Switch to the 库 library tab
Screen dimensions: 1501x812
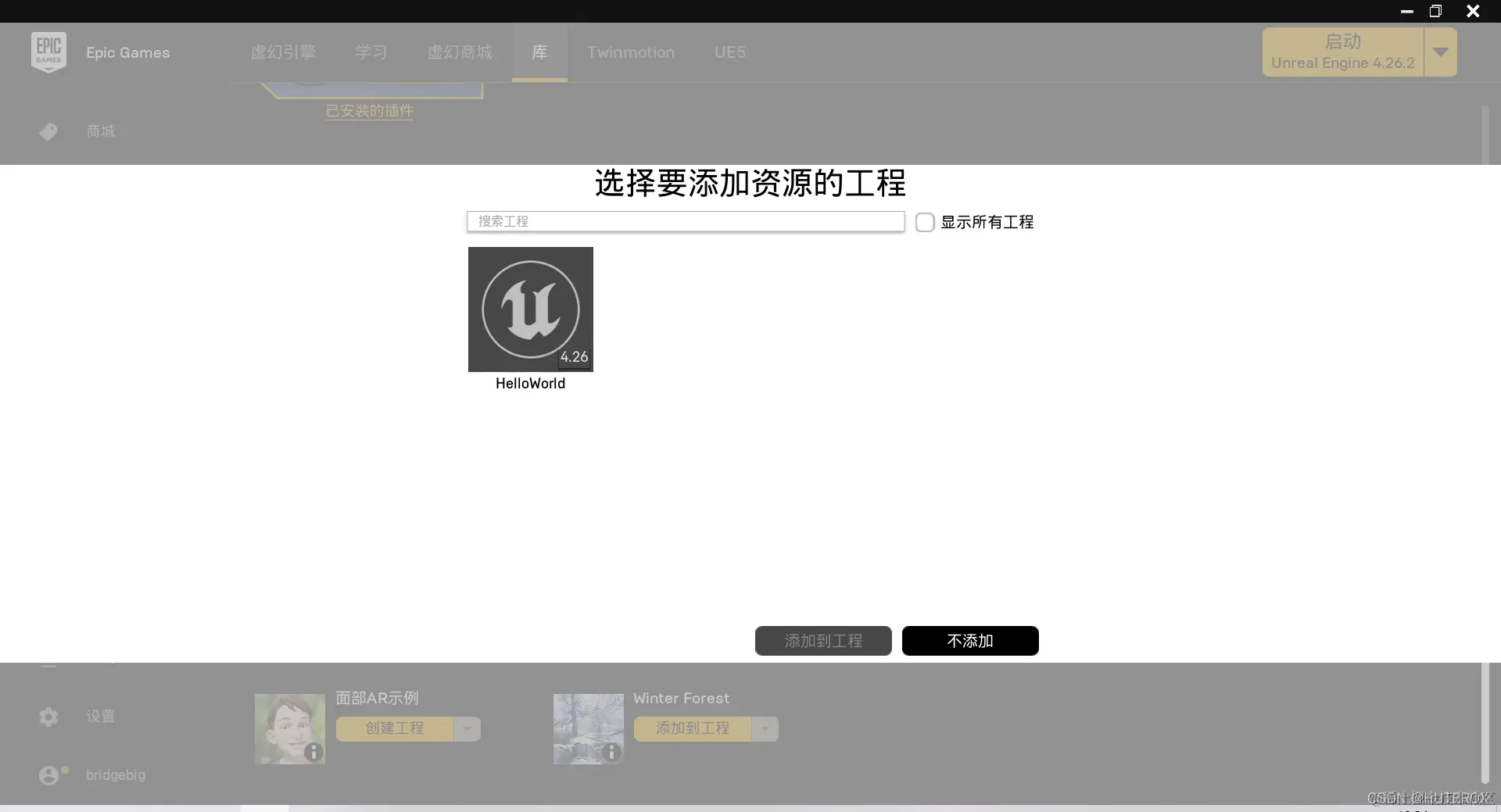539,52
